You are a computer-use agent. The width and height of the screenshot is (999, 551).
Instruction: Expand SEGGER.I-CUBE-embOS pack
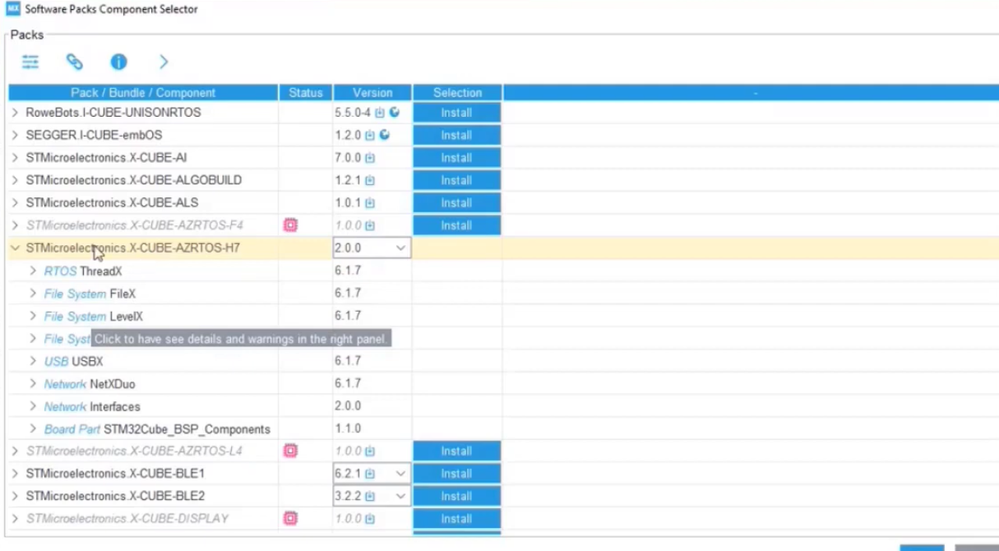[15, 135]
